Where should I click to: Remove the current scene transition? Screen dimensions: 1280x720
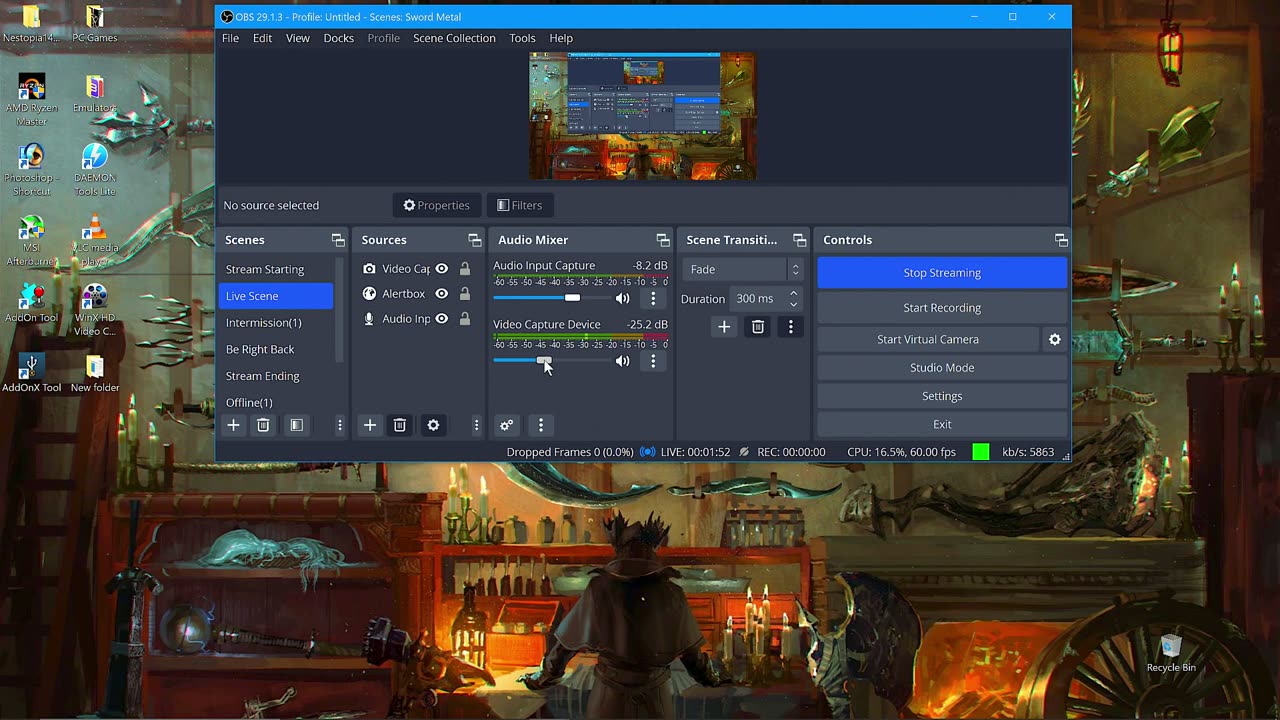point(758,327)
